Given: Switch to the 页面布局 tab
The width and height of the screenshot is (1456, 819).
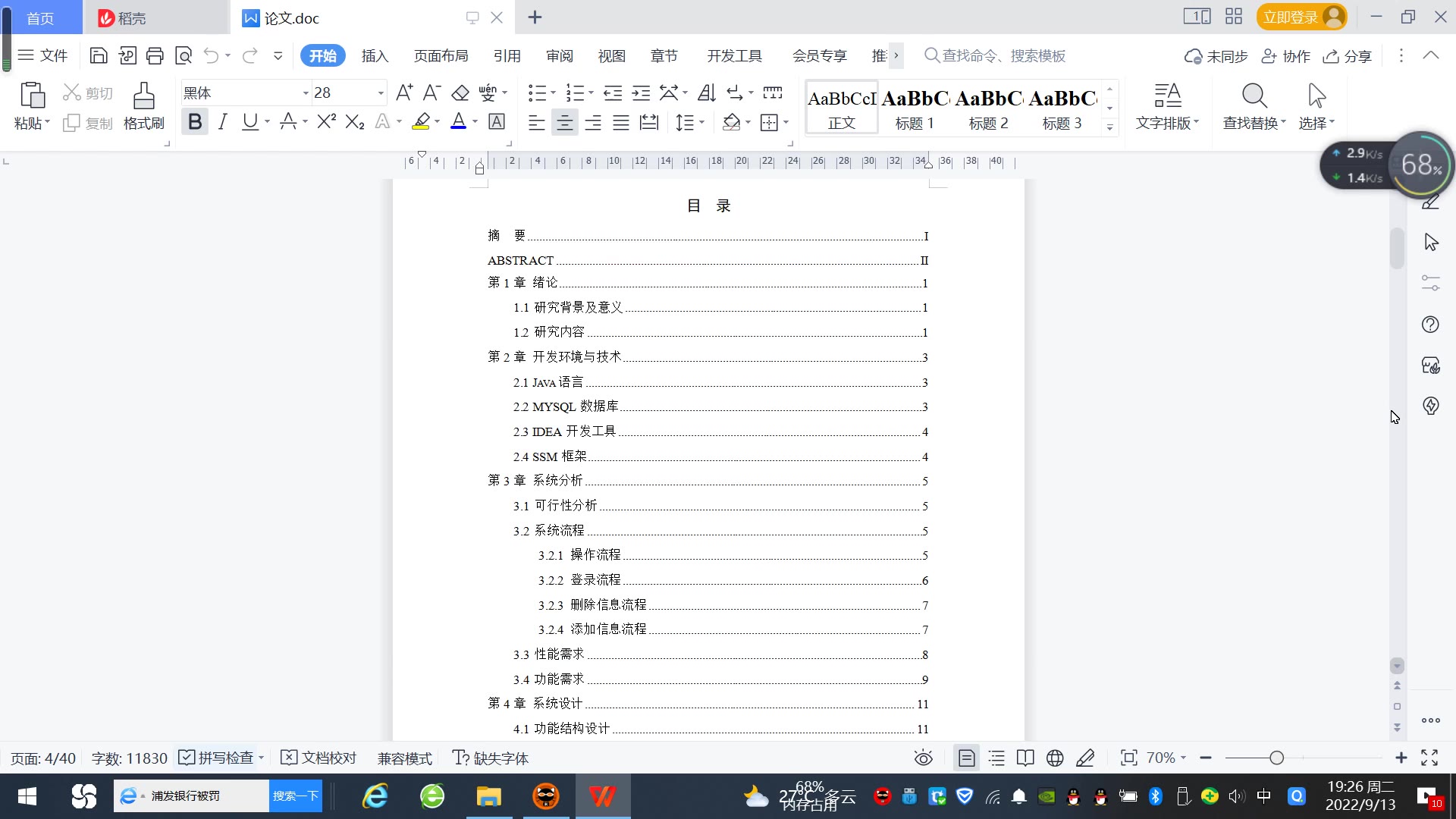Looking at the screenshot, I should click(441, 55).
